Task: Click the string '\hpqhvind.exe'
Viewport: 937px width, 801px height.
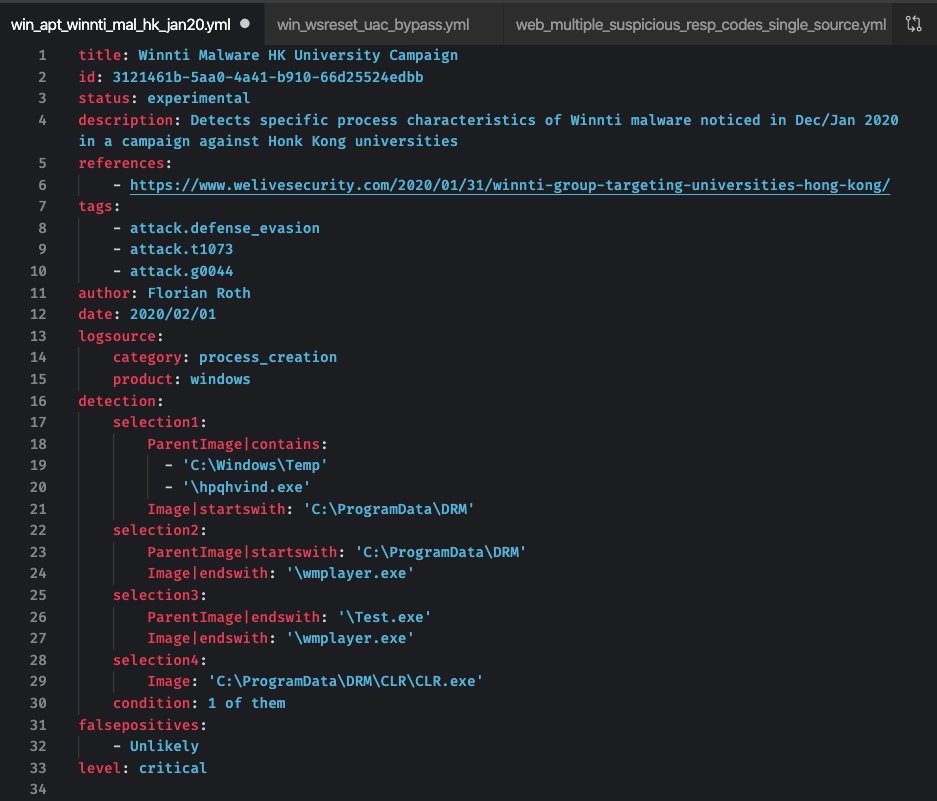Action: (246, 487)
